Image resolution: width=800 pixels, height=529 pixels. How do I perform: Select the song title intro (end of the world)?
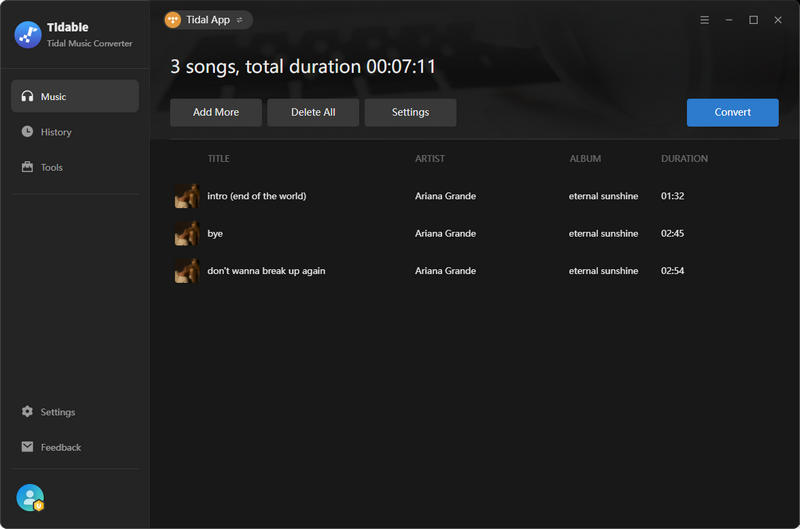click(257, 196)
